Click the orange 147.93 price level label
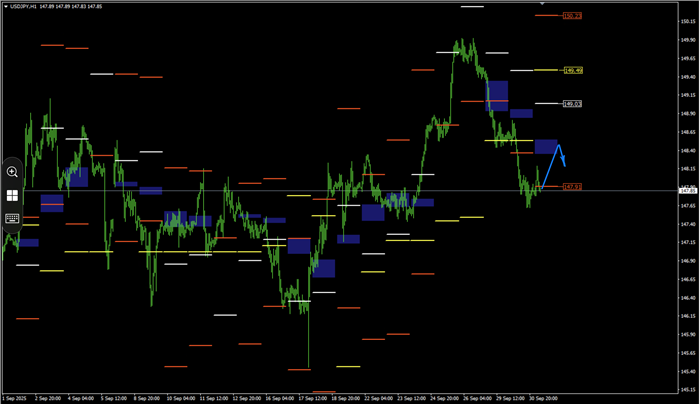700x404 pixels. [572, 187]
